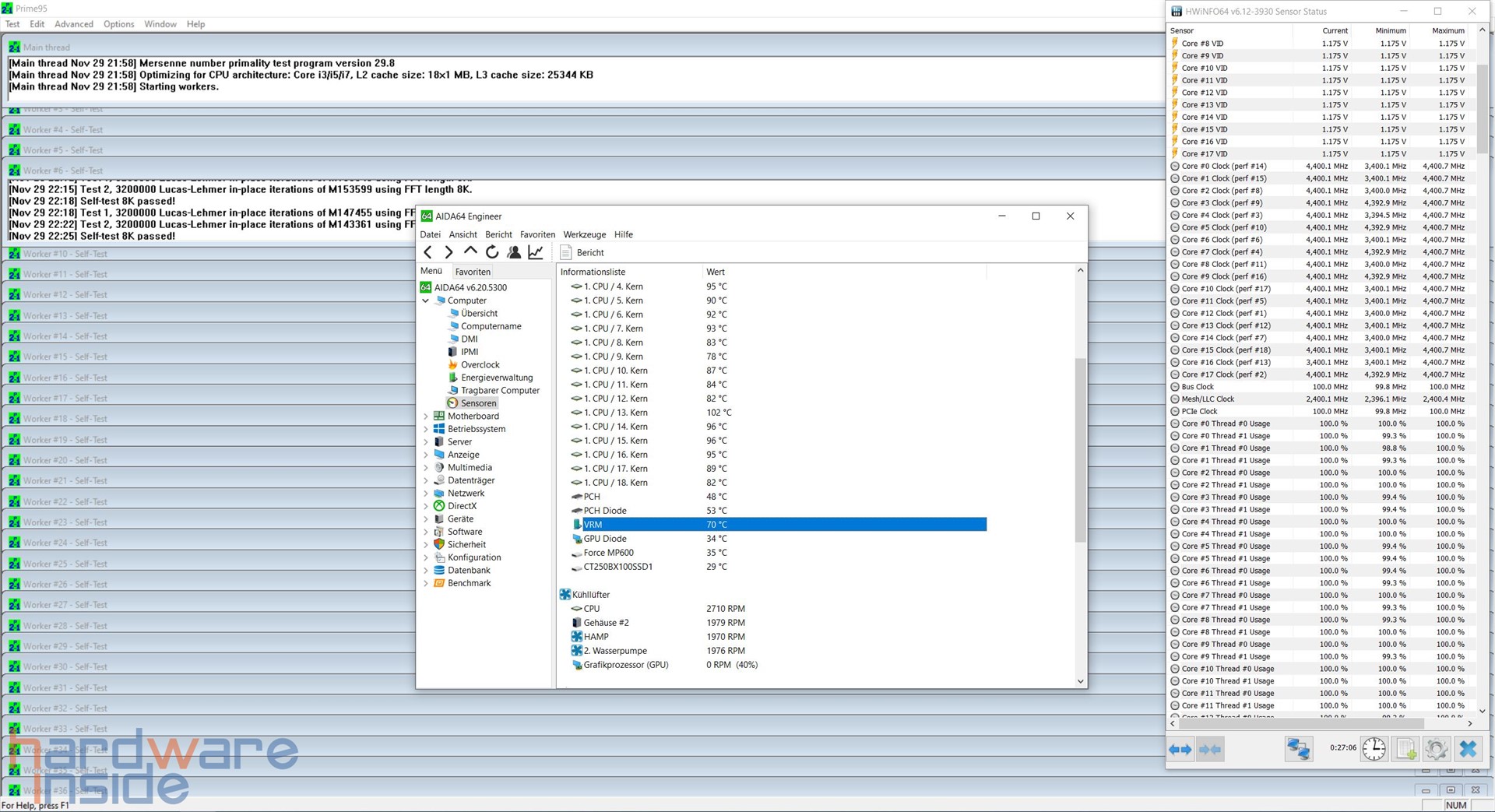Viewport: 1495px width, 812px height.
Task: Expand the Betriebssystem tree node
Action: [426, 429]
